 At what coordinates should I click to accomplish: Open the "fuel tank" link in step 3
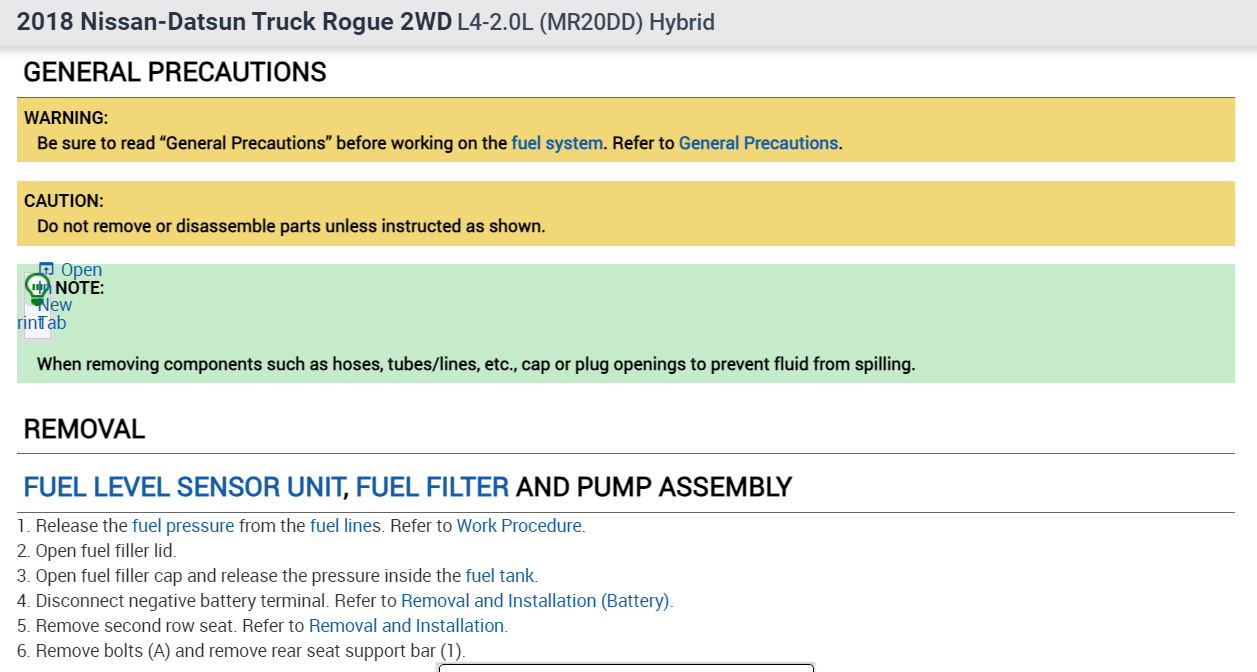(500, 576)
